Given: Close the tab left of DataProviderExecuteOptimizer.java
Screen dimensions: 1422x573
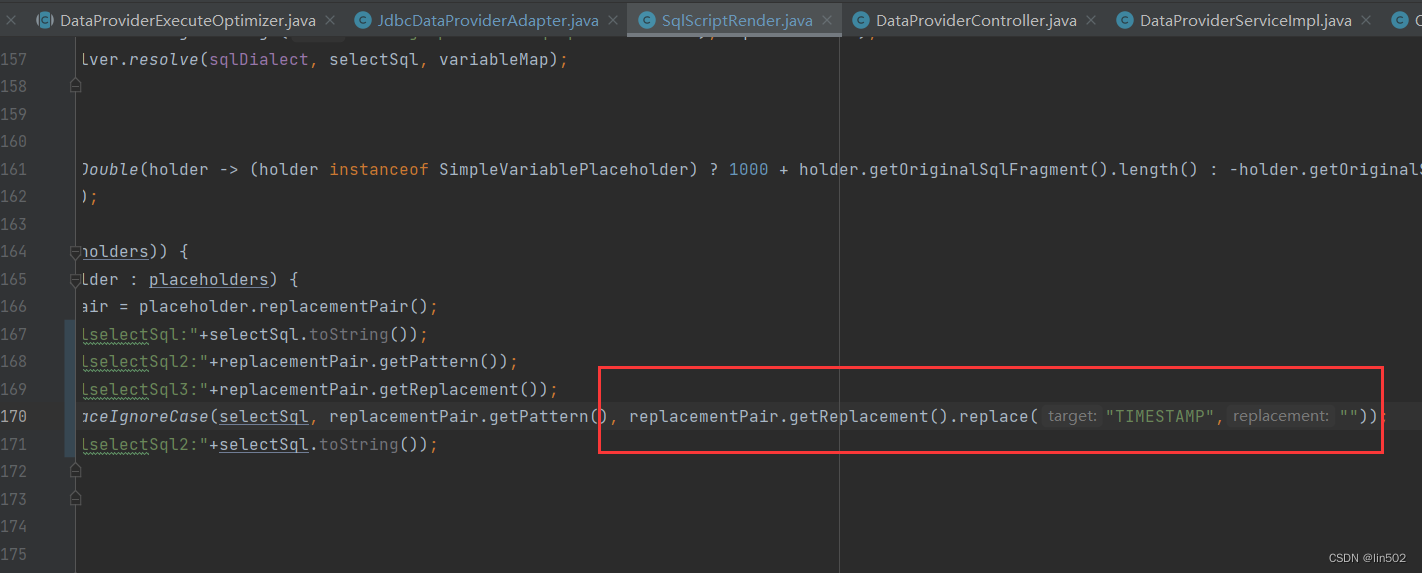Looking at the screenshot, I should click(12, 20).
